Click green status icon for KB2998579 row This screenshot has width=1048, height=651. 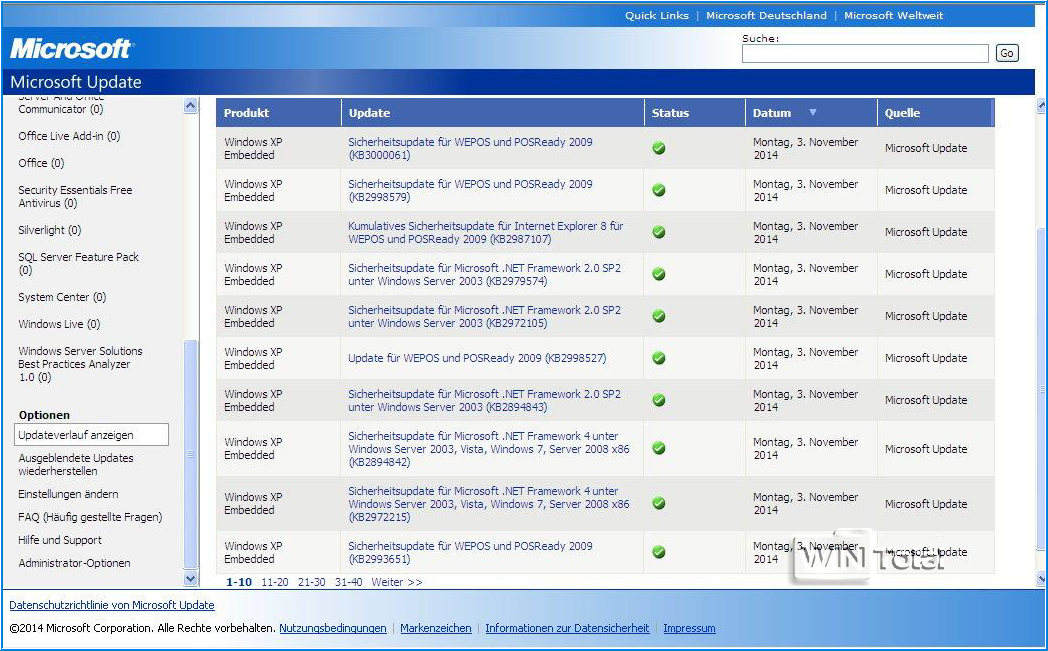click(x=659, y=190)
